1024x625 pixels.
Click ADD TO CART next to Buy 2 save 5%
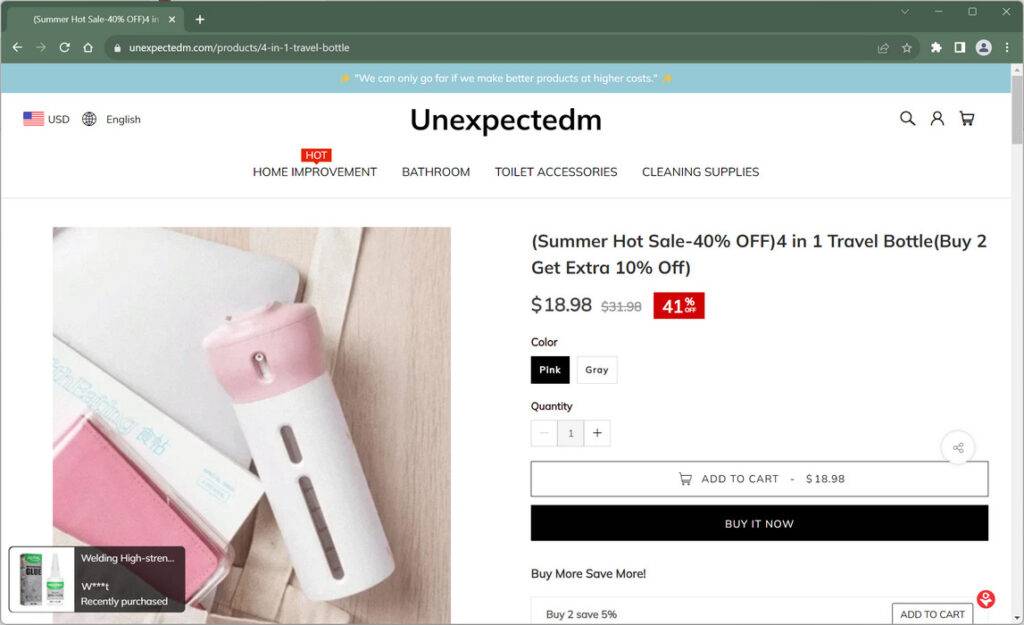[932, 613]
